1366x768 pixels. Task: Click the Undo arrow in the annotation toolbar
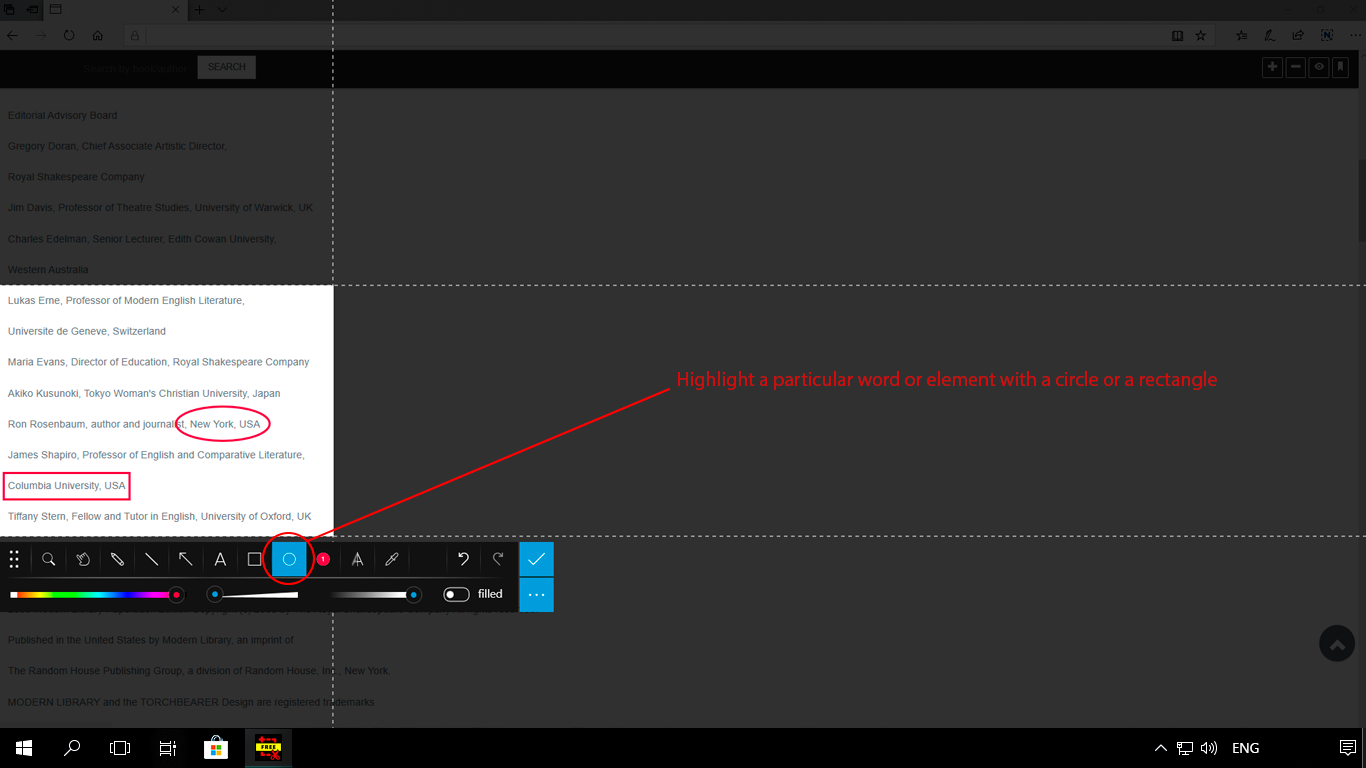[462, 559]
